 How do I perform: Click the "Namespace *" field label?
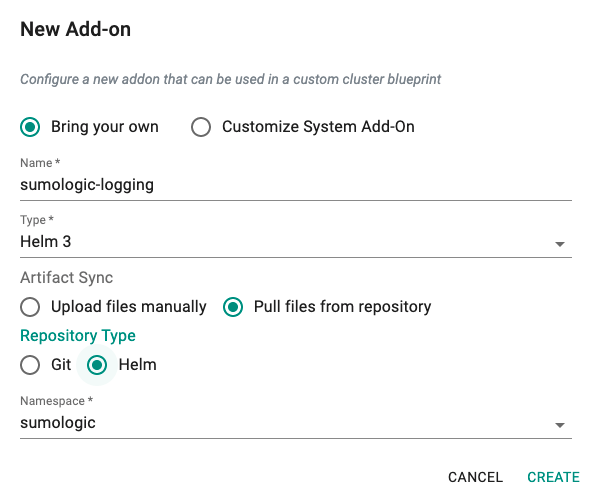coord(56,401)
